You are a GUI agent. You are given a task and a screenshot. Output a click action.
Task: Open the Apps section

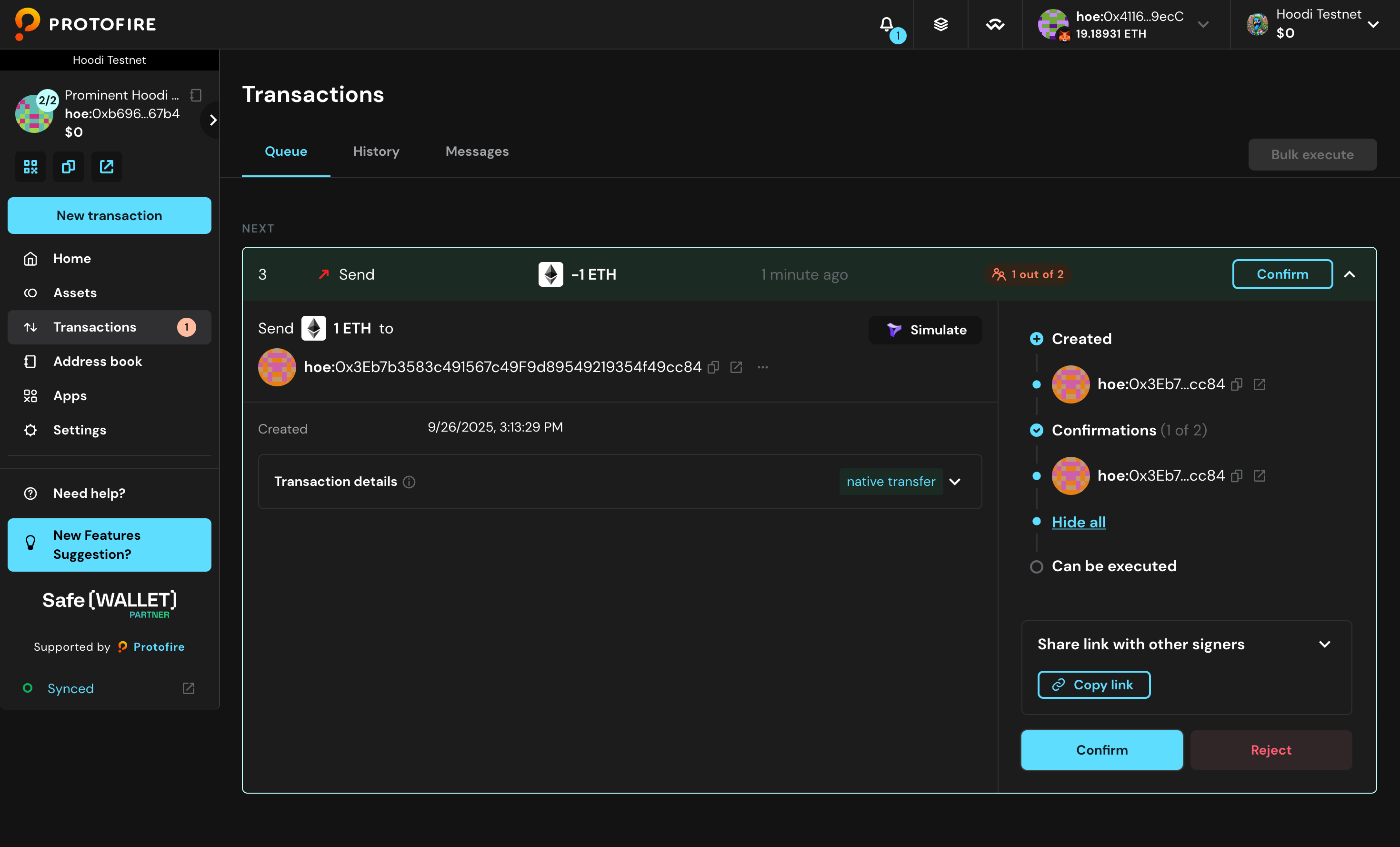70,396
